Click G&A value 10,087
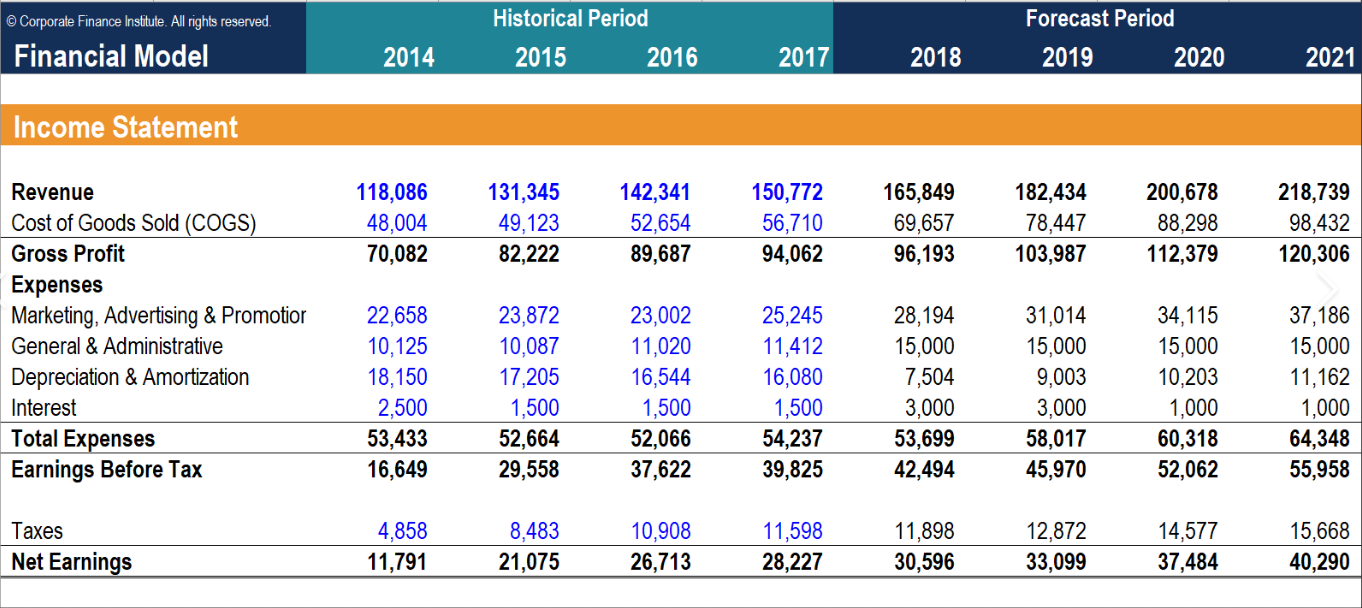This screenshot has height=608, width=1362. [529, 347]
